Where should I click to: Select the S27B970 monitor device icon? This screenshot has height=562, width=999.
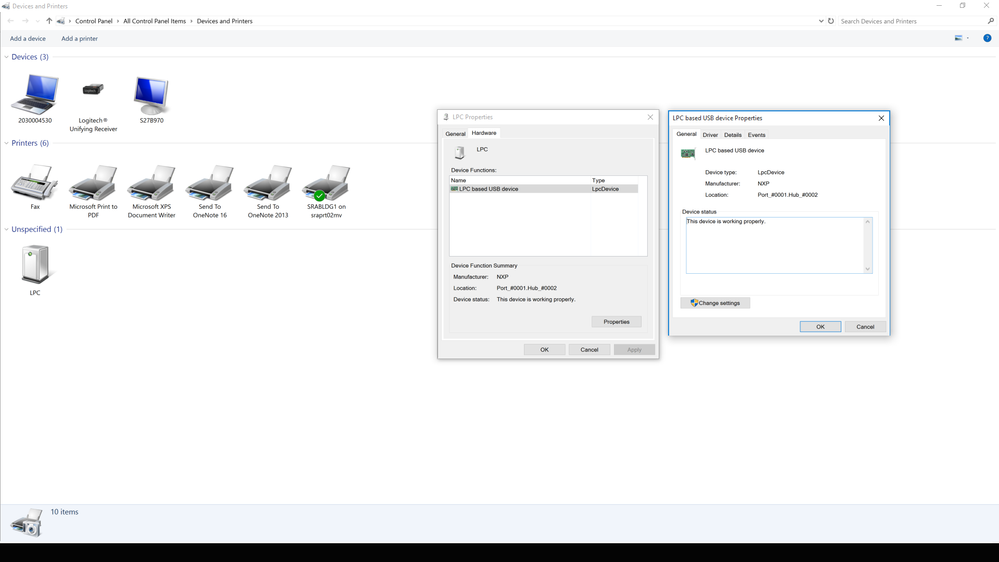pyautogui.click(x=151, y=96)
